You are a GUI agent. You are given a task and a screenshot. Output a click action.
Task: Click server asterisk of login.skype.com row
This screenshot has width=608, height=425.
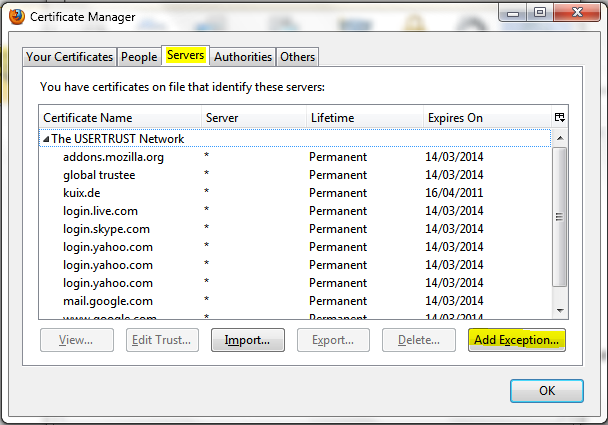point(207,228)
